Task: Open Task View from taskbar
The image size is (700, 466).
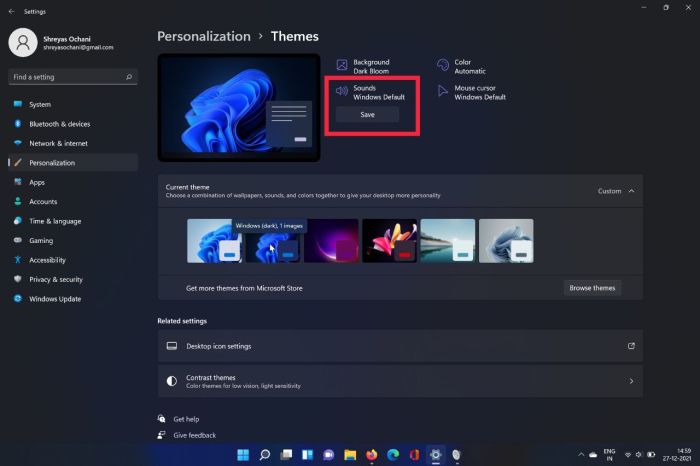Action: (x=286, y=455)
